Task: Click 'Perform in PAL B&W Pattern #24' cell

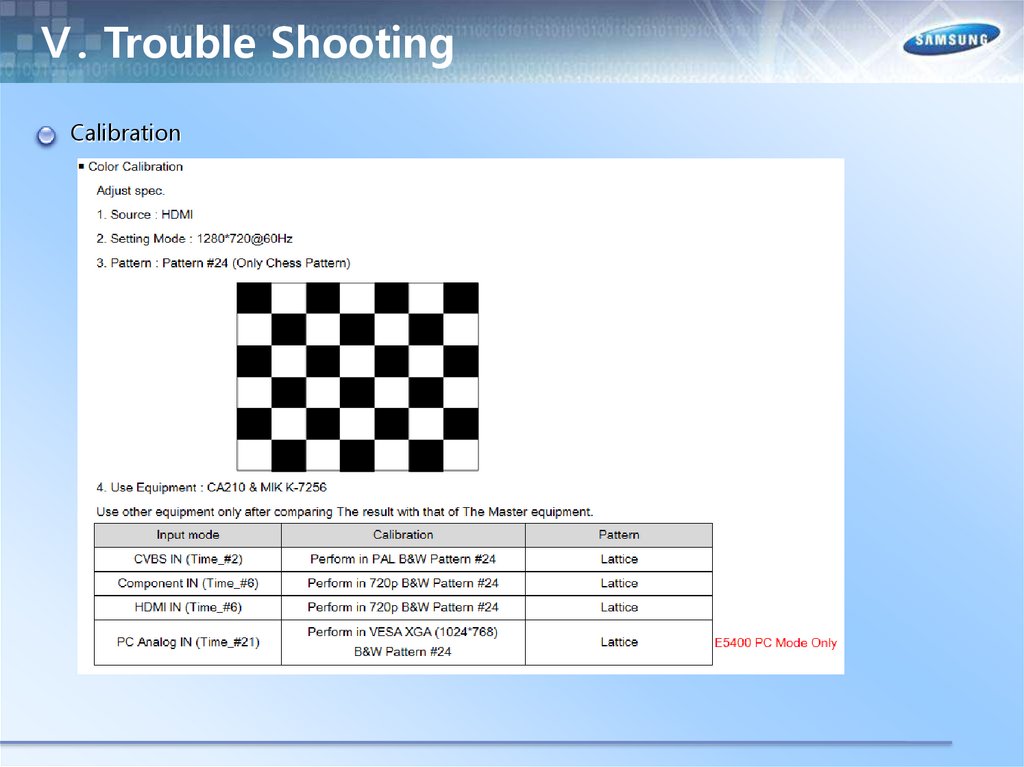Action: click(x=403, y=559)
